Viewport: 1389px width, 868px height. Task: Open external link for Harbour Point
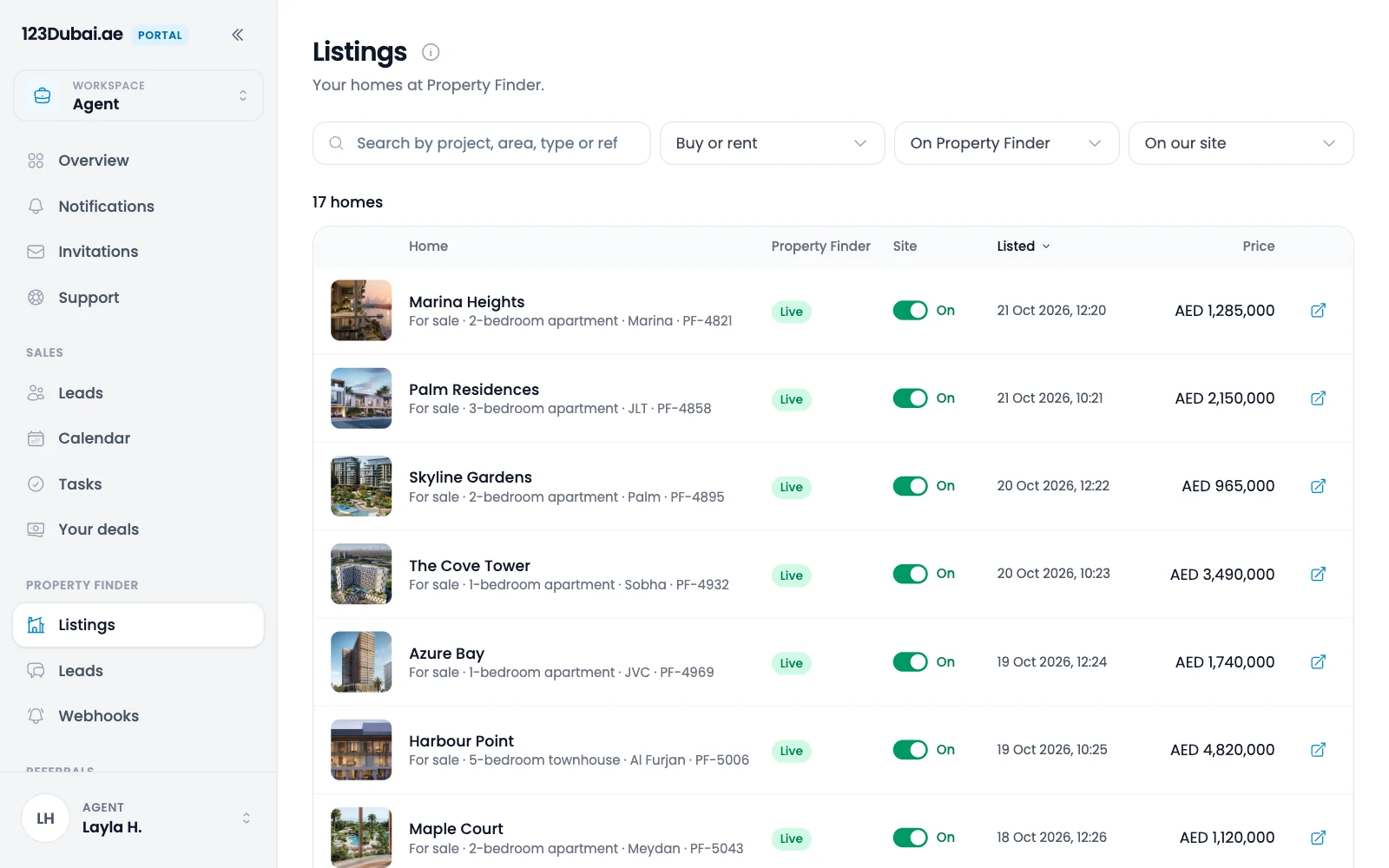tap(1318, 750)
